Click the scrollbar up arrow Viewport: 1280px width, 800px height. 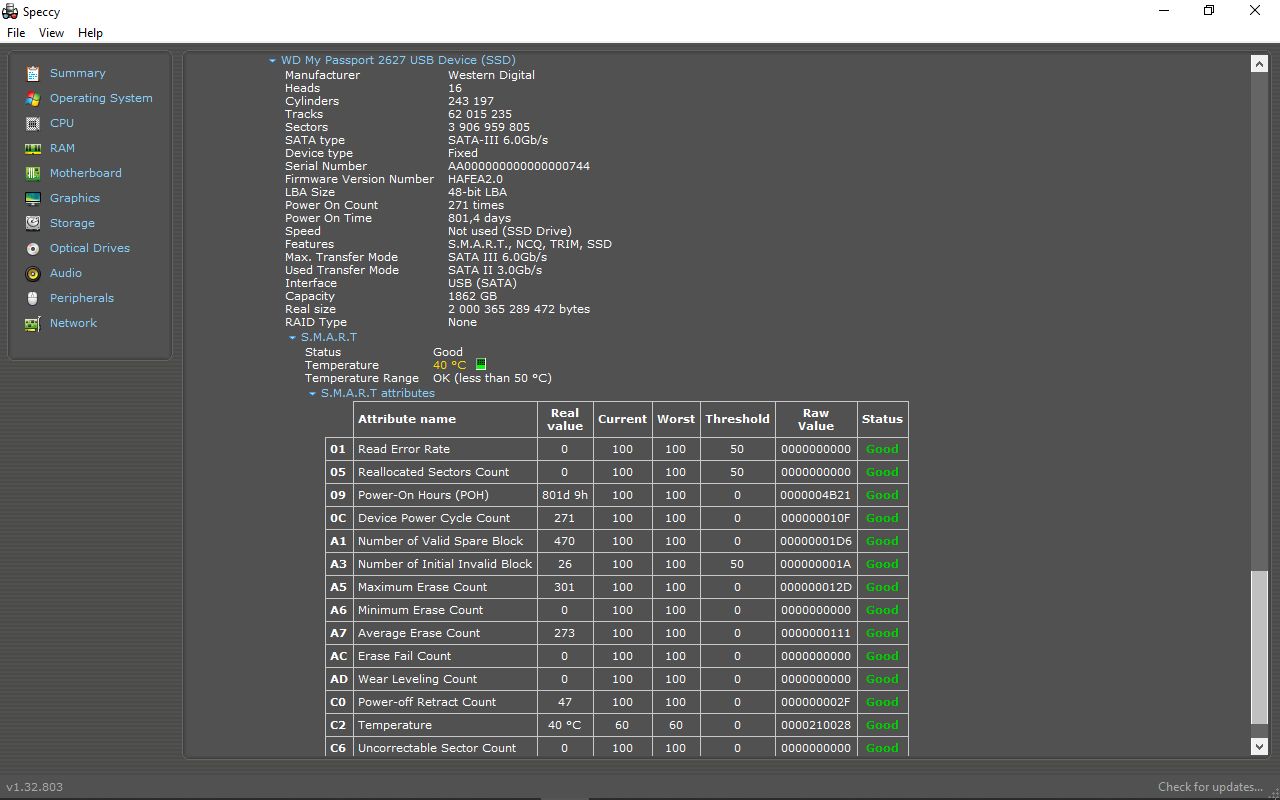[1260, 63]
